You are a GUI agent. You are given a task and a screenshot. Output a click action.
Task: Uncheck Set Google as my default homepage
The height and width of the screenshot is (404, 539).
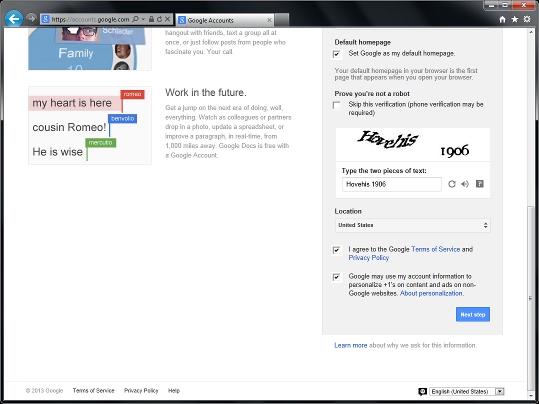tap(337, 54)
